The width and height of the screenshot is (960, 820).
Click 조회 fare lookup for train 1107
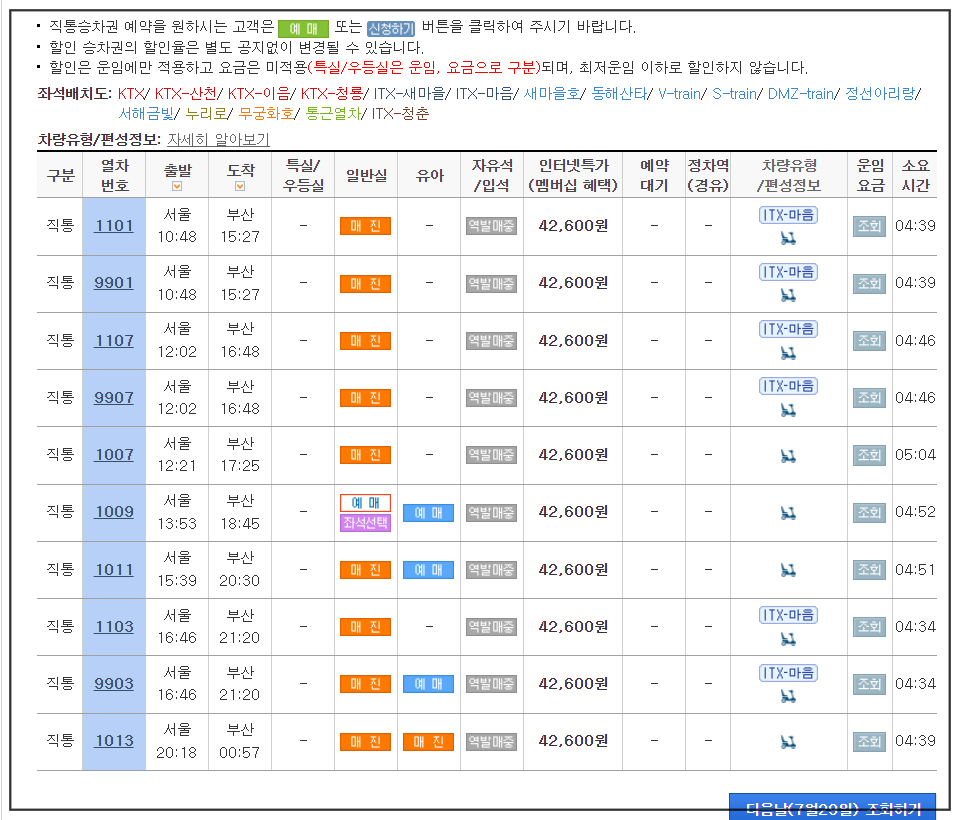point(869,340)
